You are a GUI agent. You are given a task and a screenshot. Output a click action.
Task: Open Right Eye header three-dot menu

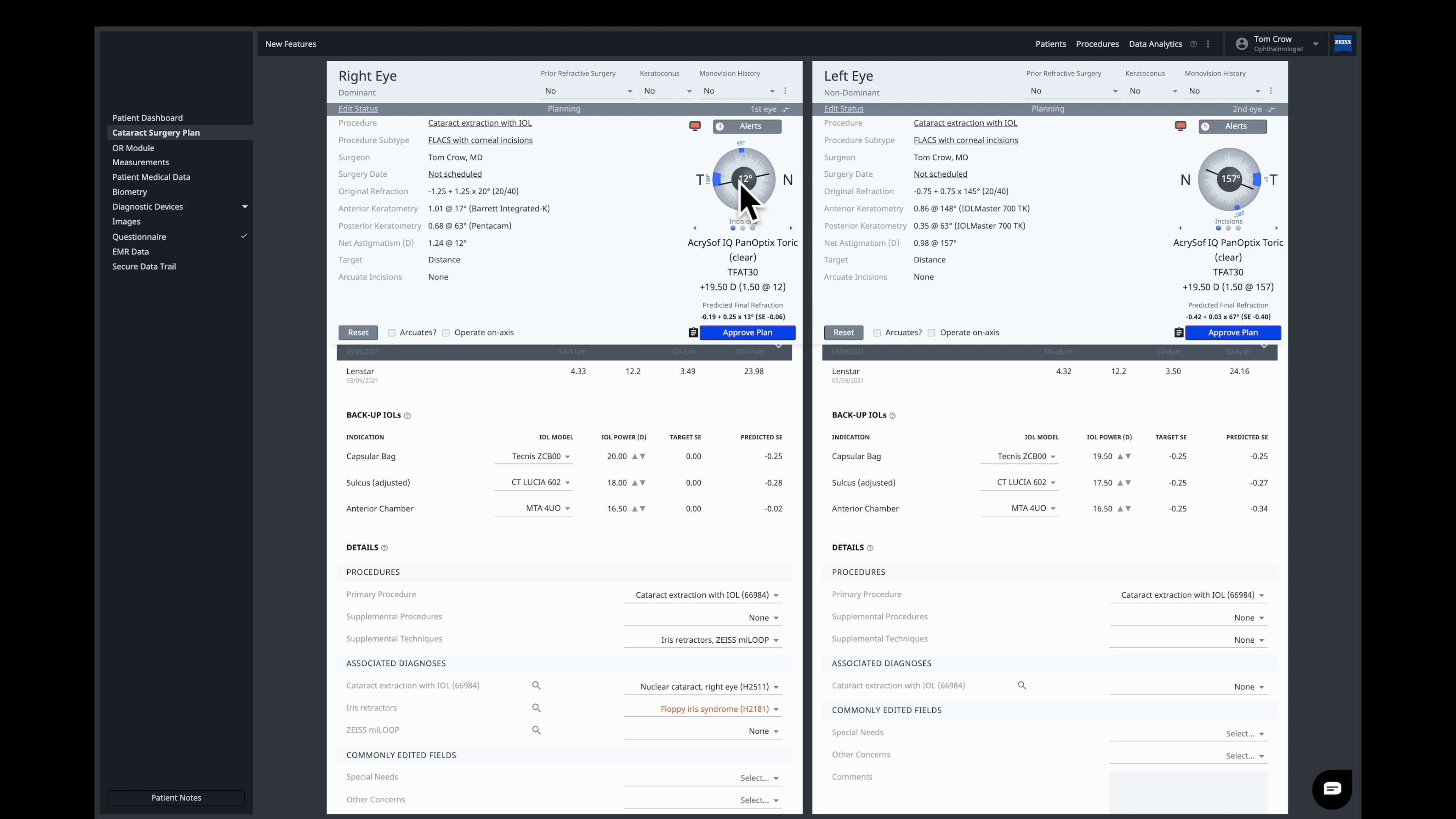tap(785, 91)
